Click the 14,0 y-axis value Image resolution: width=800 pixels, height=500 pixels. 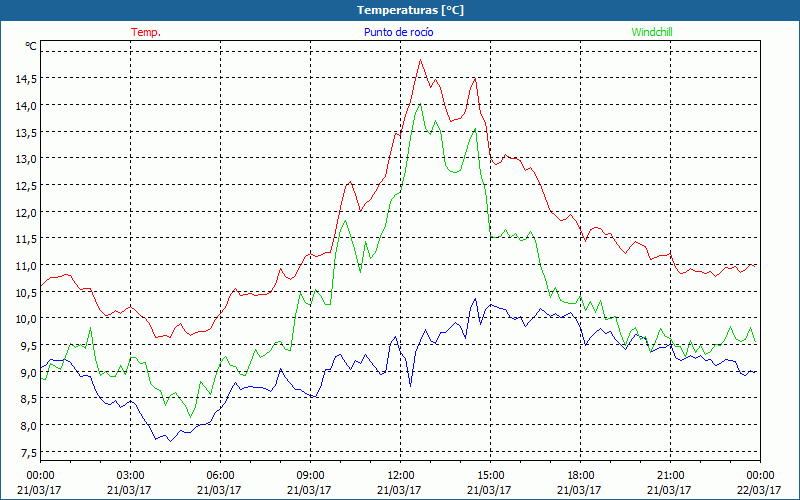(26, 106)
